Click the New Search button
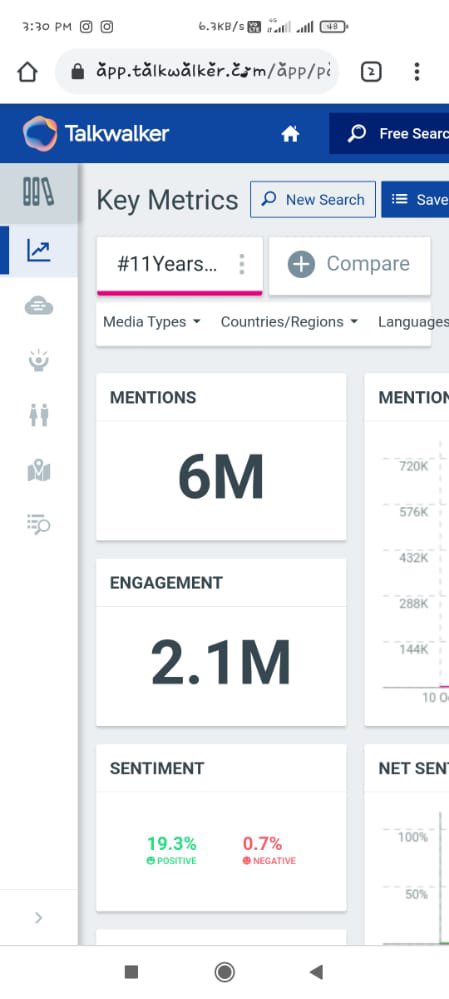Screen dimensions: 449x999 point(313,199)
